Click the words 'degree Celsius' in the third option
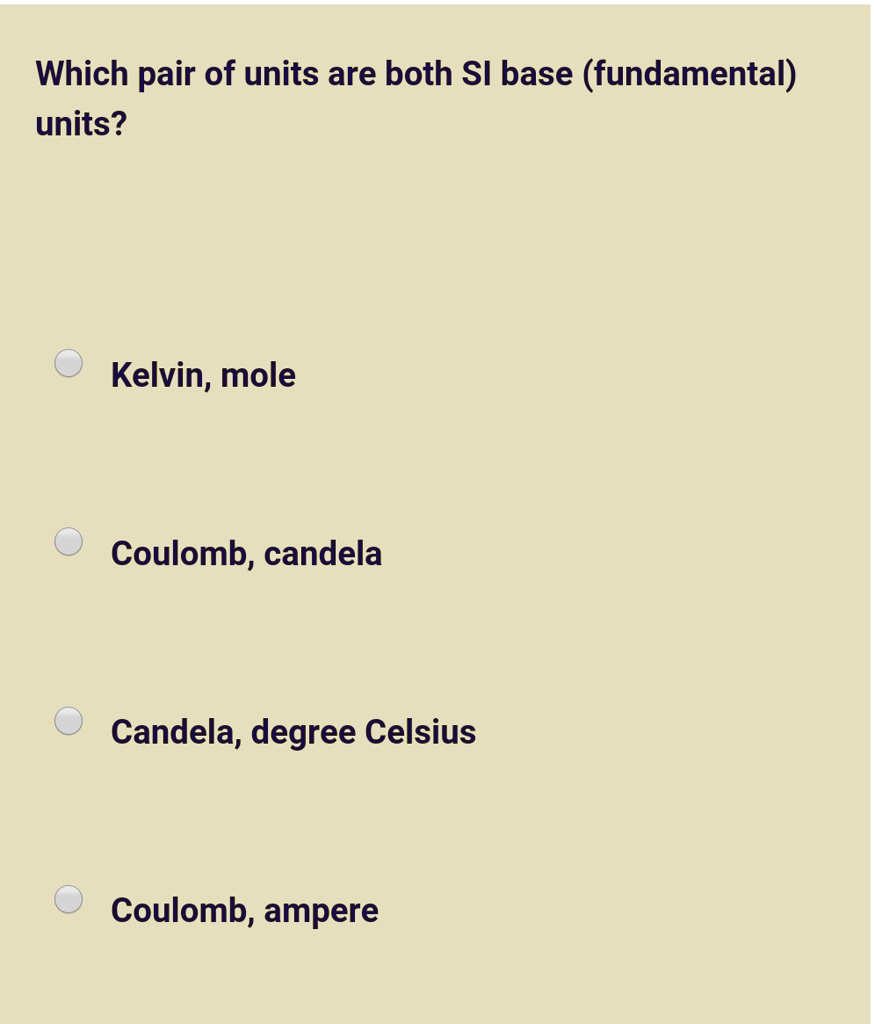The height and width of the screenshot is (1024, 874). 363,732
